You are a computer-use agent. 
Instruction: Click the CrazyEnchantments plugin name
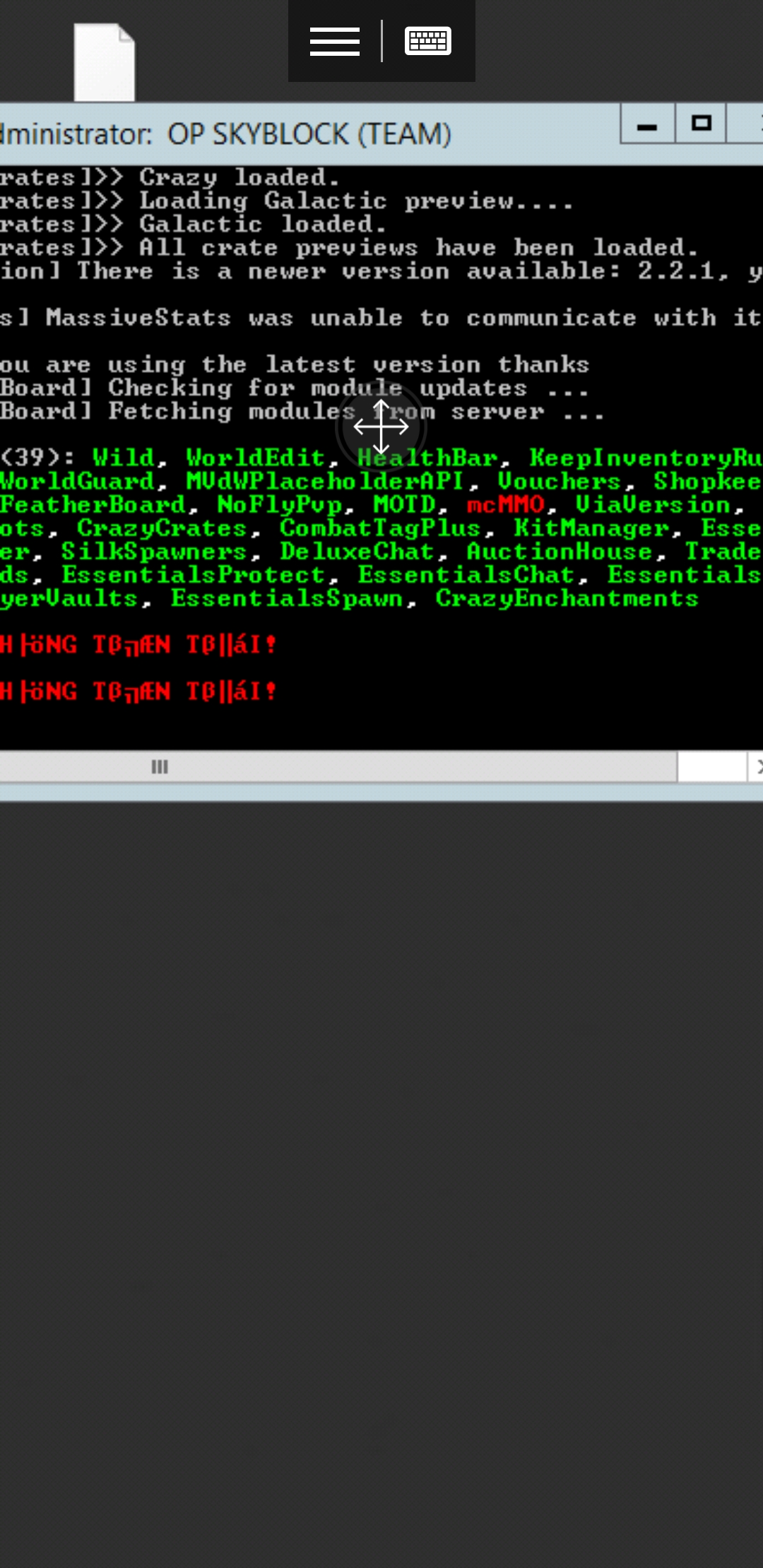point(567,598)
